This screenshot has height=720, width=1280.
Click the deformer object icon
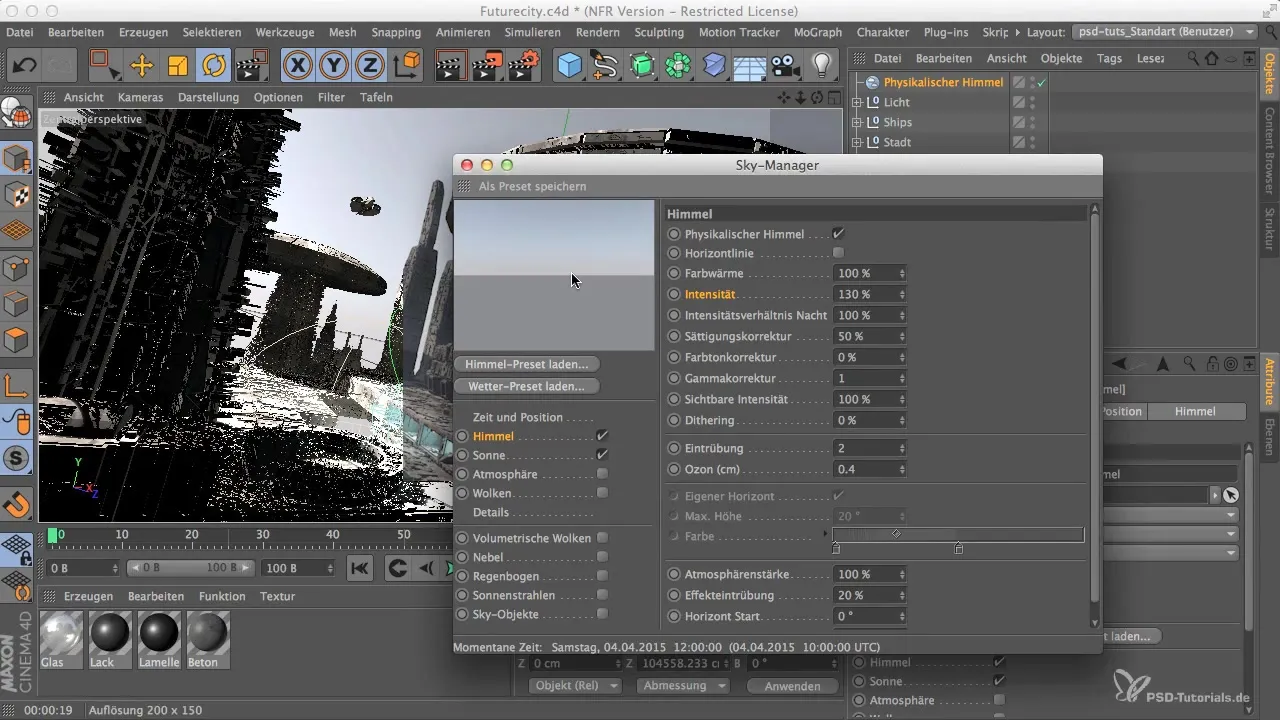tap(714, 66)
